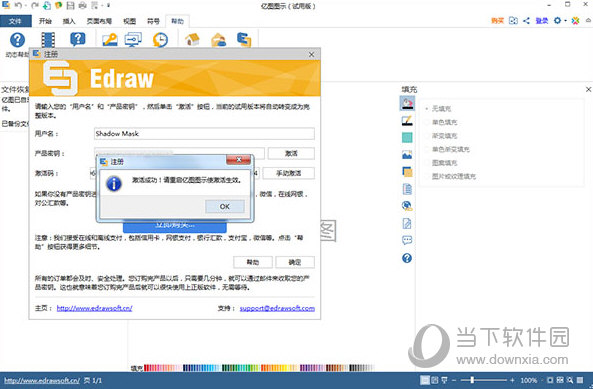Choose the 图片或纹理填充 texture fill option

[x=450, y=176]
